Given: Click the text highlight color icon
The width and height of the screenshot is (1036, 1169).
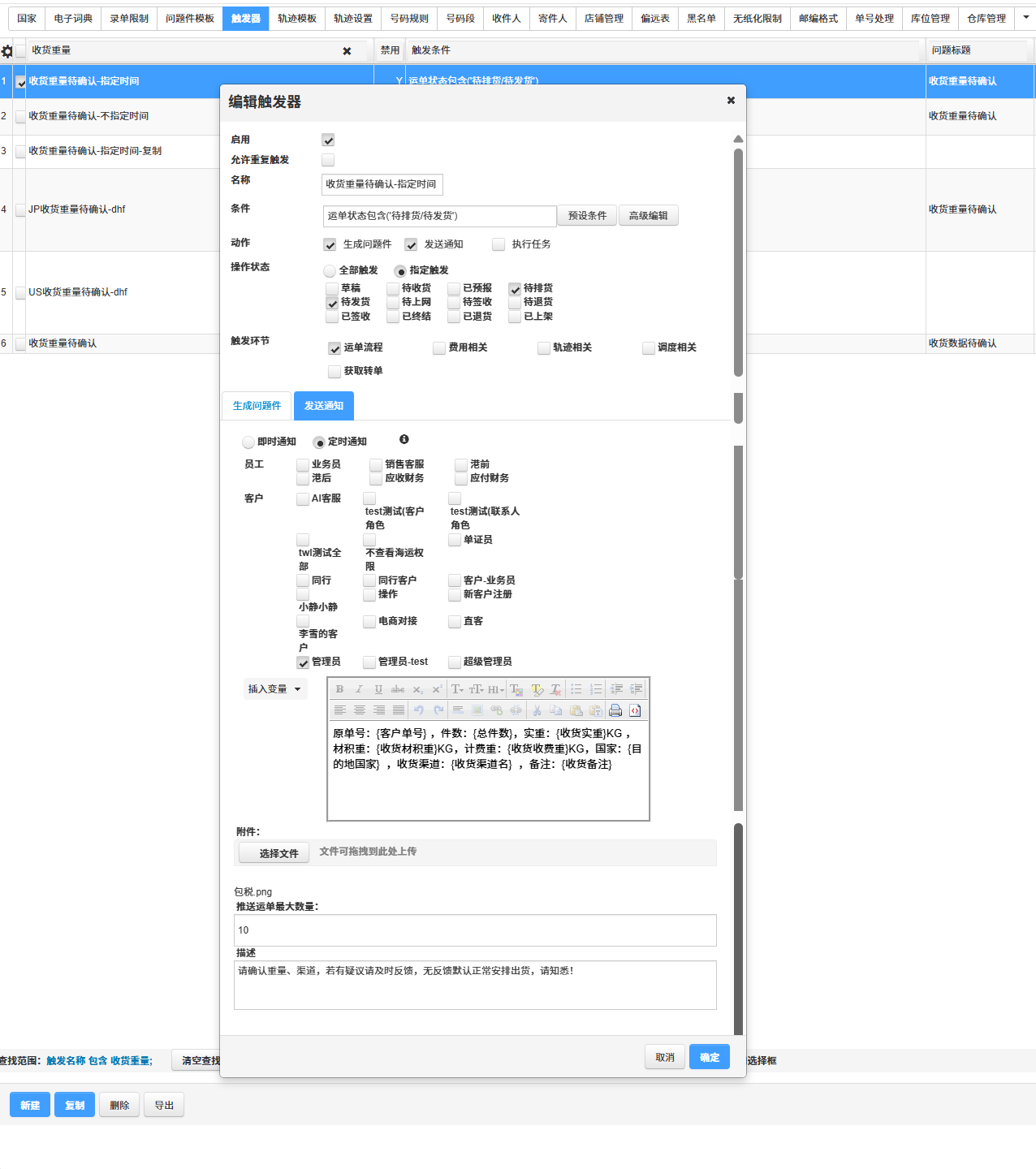Looking at the screenshot, I should point(536,689).
